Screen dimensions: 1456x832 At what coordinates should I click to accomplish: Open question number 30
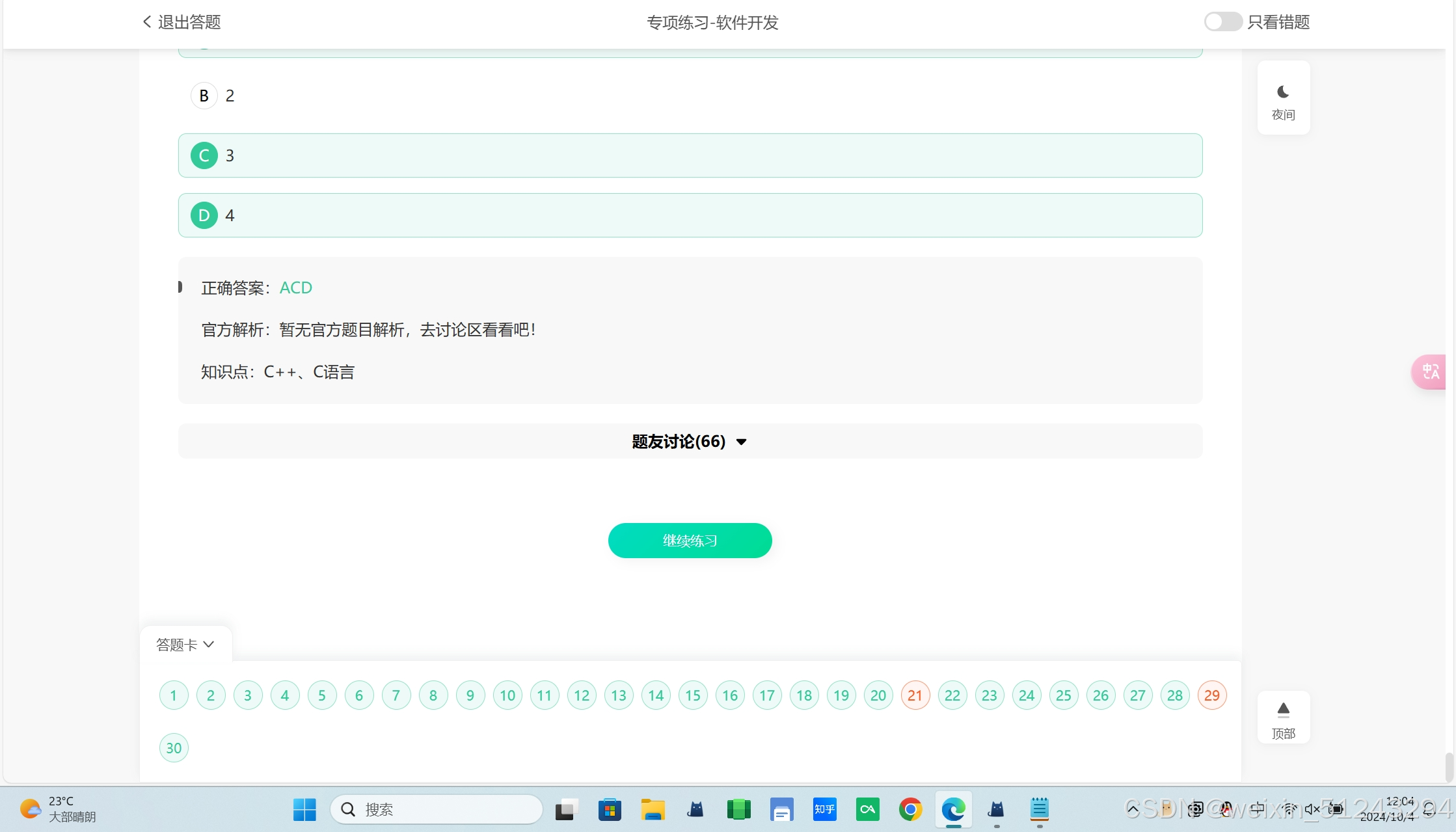[x=174, y=748]
